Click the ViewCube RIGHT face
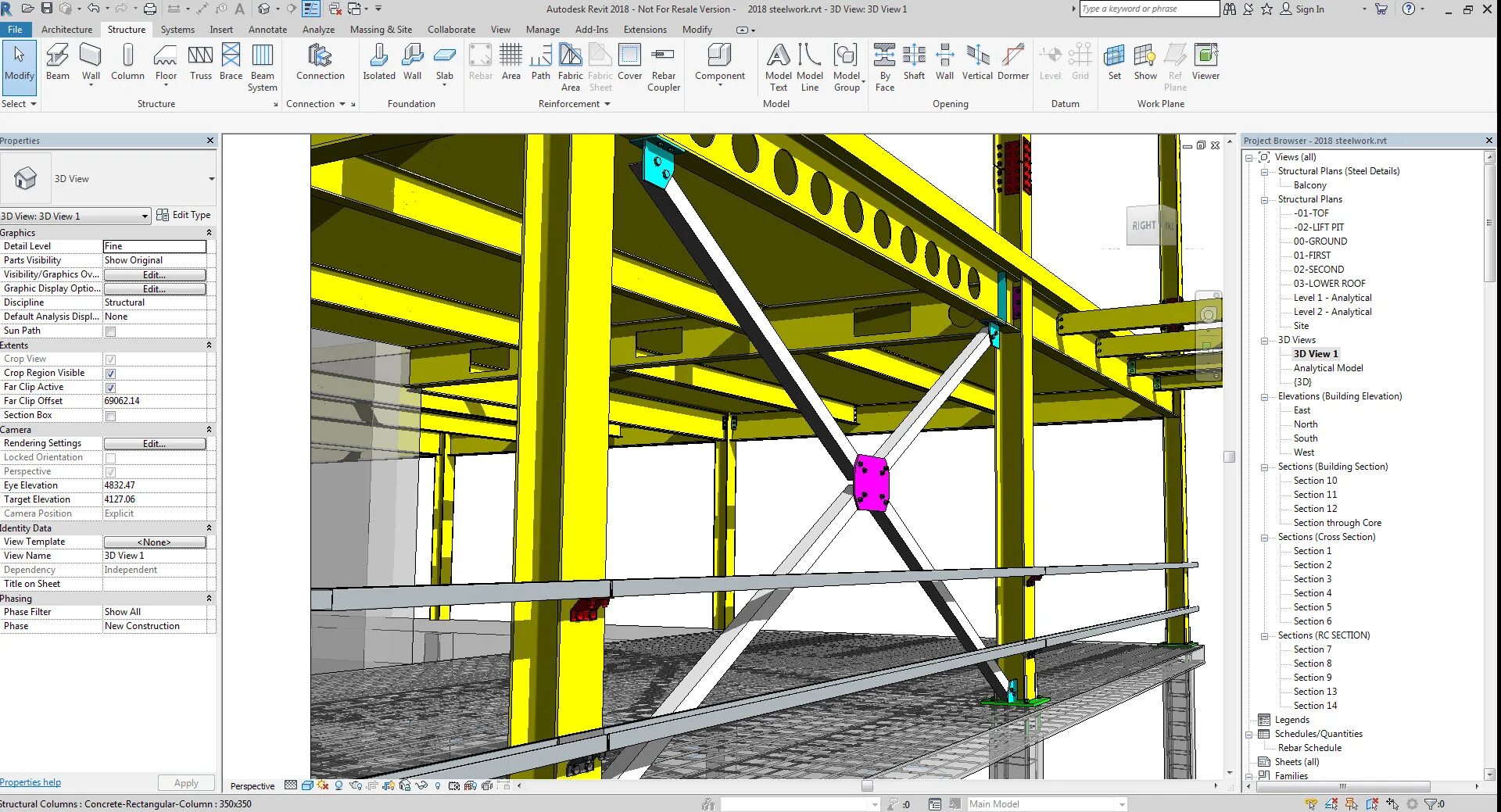Image resolution: width=1501 pixels, height=812 pixels. [x=1143, y=226]
